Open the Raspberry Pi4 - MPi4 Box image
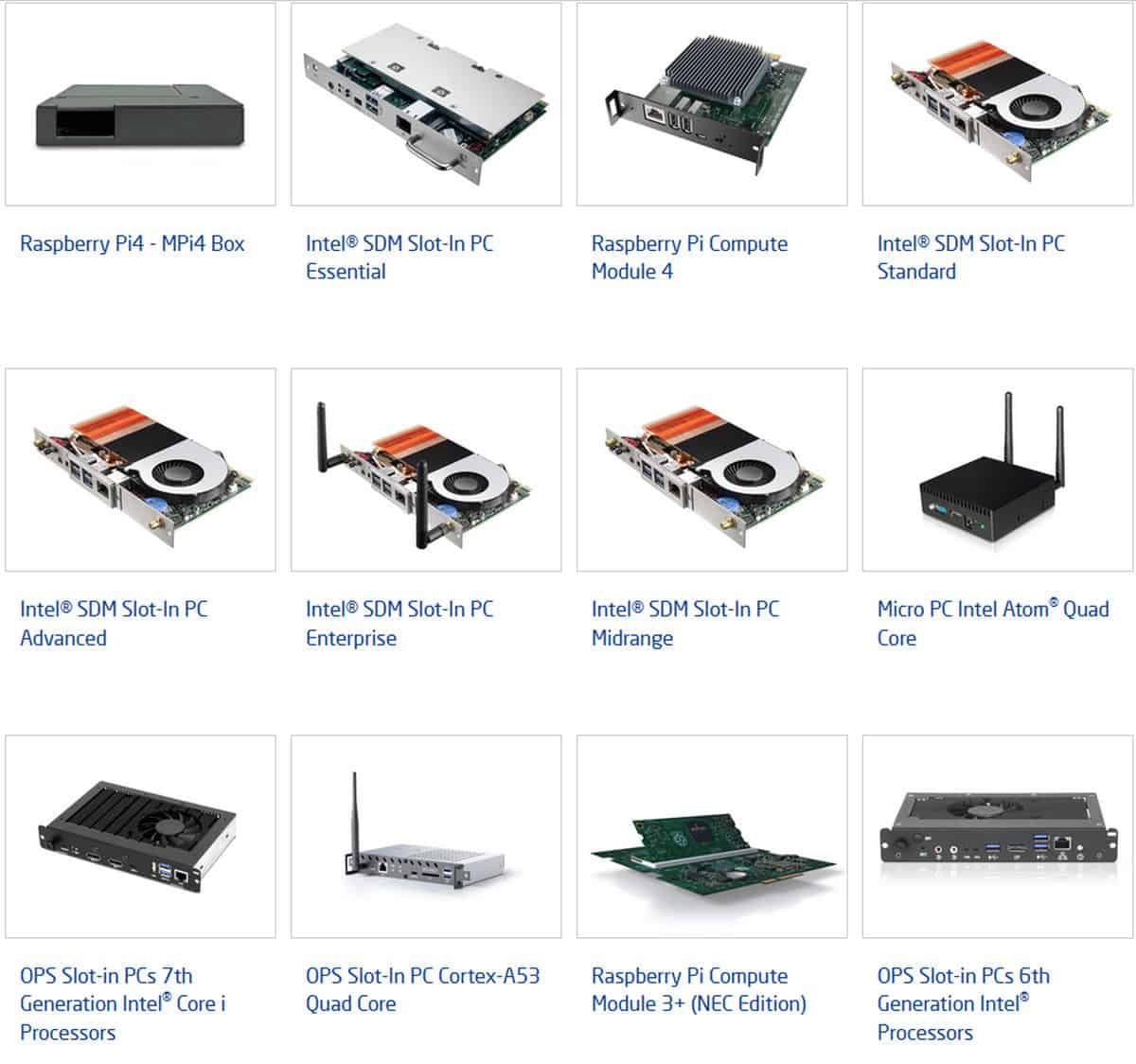The height and width of the screenshot is (1064, 1136). pos(140,104)
